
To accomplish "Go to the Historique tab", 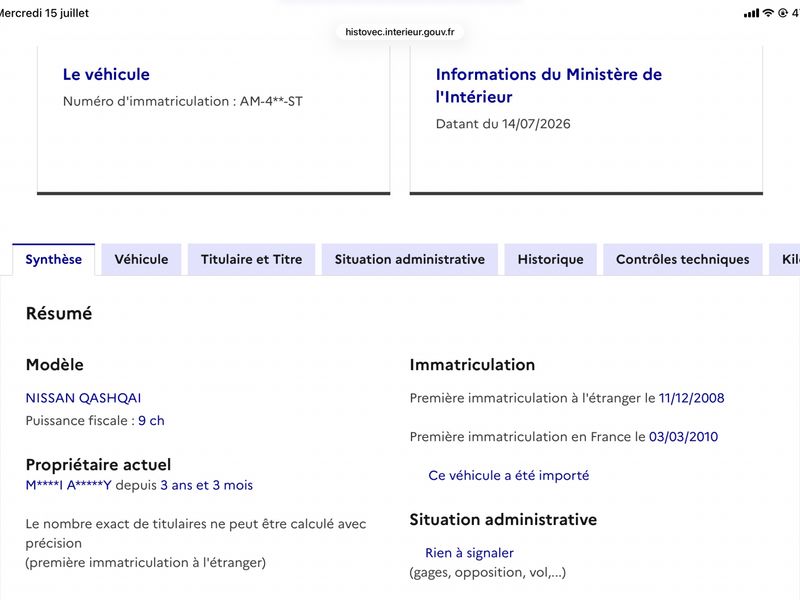I will (551, 259).
